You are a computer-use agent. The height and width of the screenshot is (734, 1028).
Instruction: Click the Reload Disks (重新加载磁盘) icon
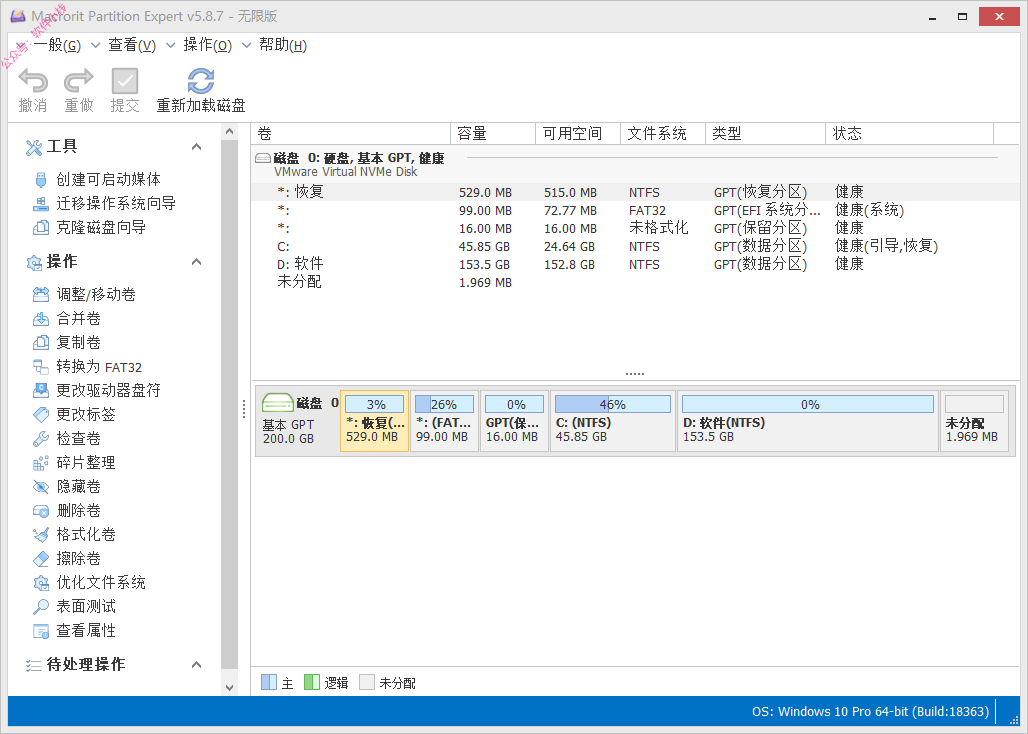(201, 81)
